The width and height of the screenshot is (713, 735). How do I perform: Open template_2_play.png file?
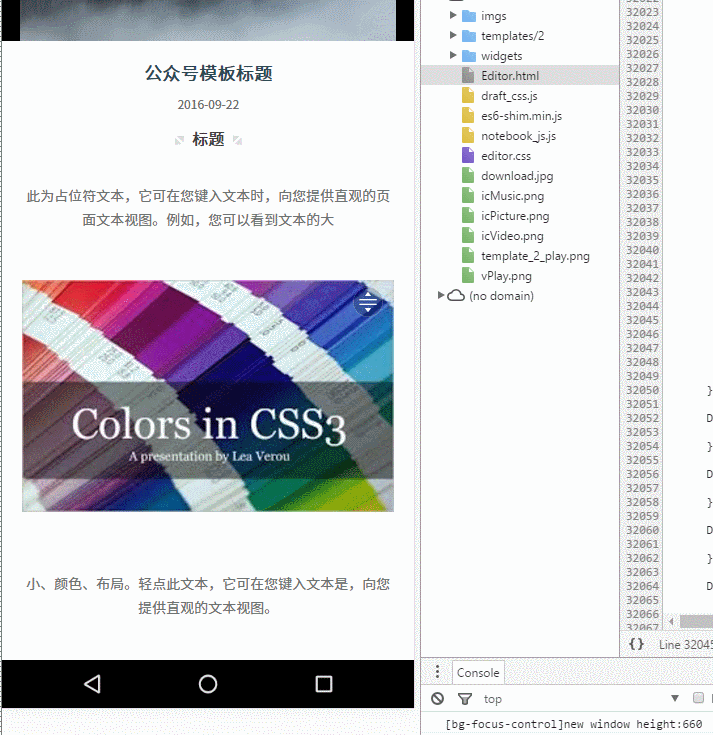[535, 256]
